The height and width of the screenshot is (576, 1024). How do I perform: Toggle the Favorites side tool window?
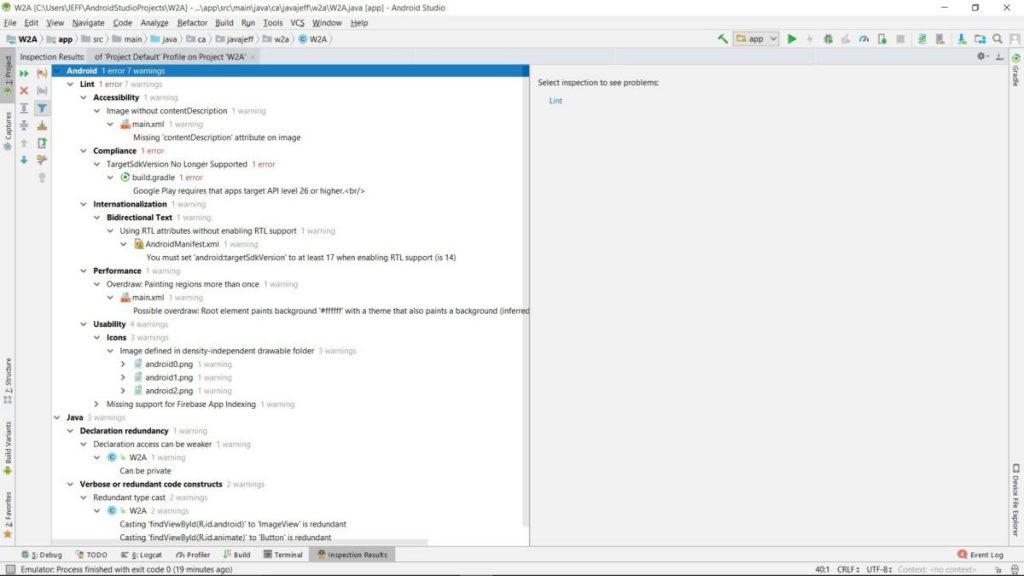(8, 515)
